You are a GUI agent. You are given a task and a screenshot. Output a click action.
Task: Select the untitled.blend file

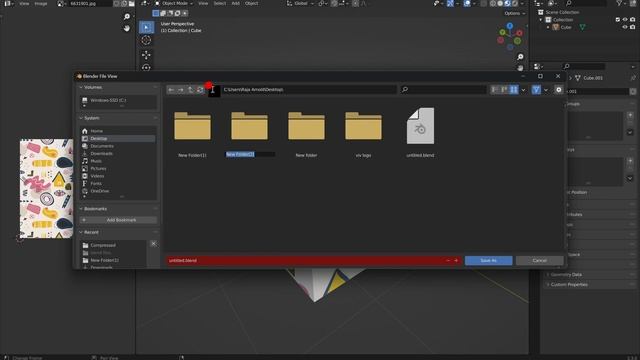[420, 126]
